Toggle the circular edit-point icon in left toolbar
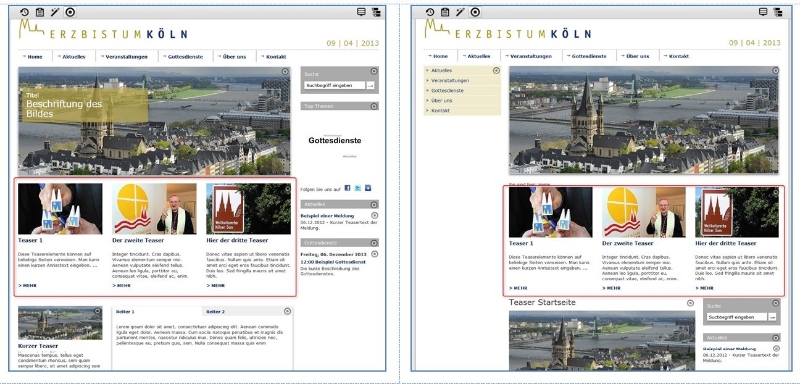This screenshot has height=384, width=800. (x=70, y=13)
